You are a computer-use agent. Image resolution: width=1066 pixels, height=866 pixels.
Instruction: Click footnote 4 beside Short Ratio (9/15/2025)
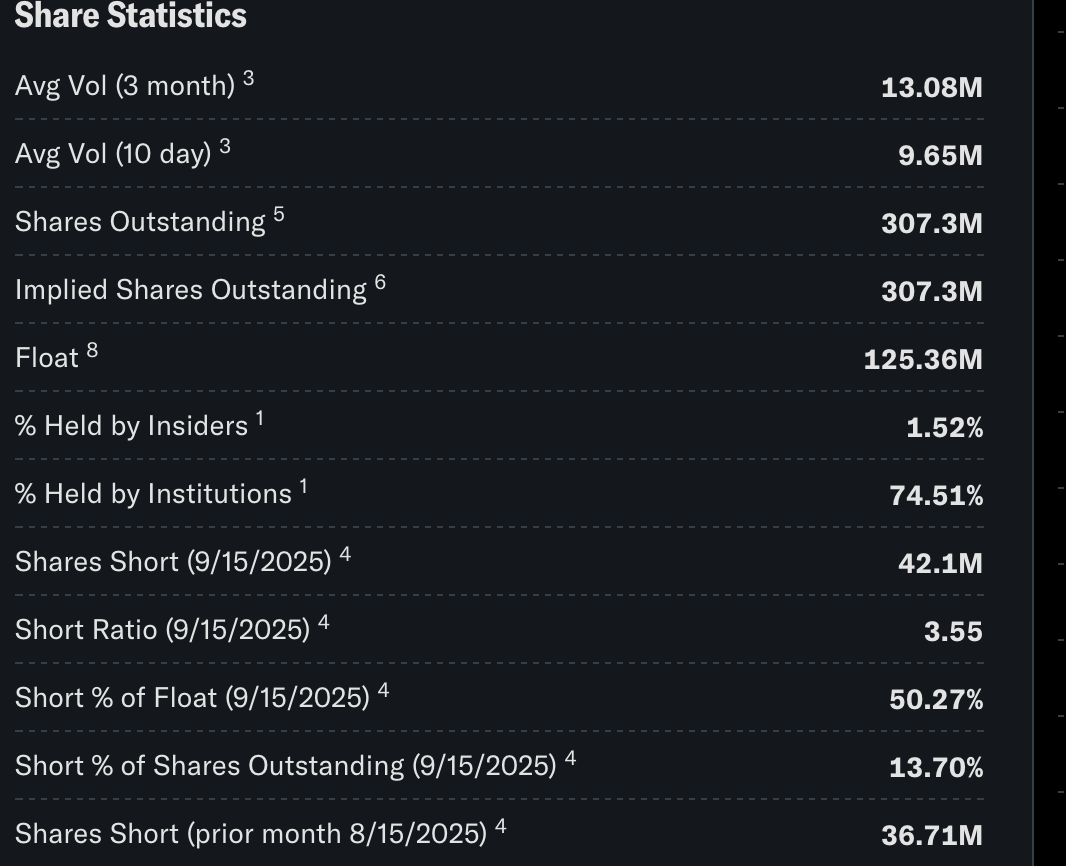pyautogui.click(x=324, y=623)
